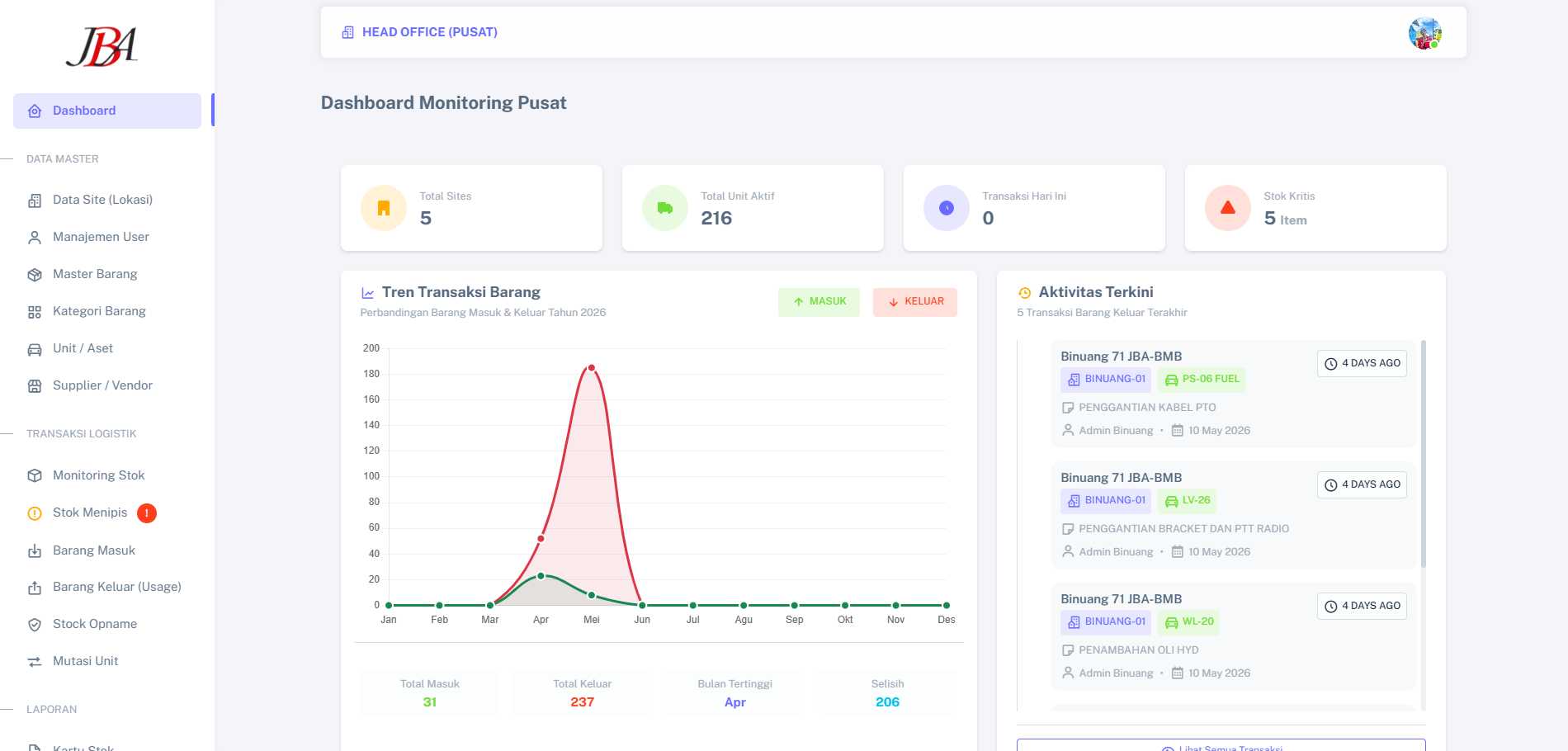Screen dimensions: 1568x751
Task: Click HEAD OFFICE (PUSAT) header label
Action: (x=429, y=32)
